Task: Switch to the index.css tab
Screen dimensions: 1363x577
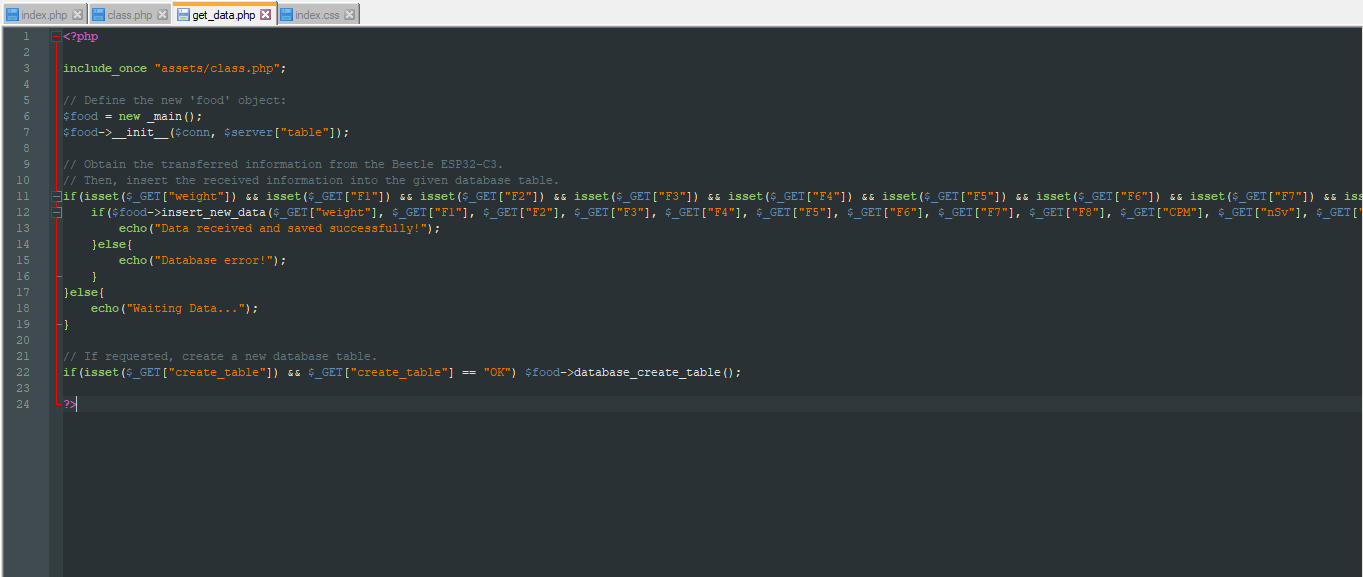Action: click(x=315, y=15)
